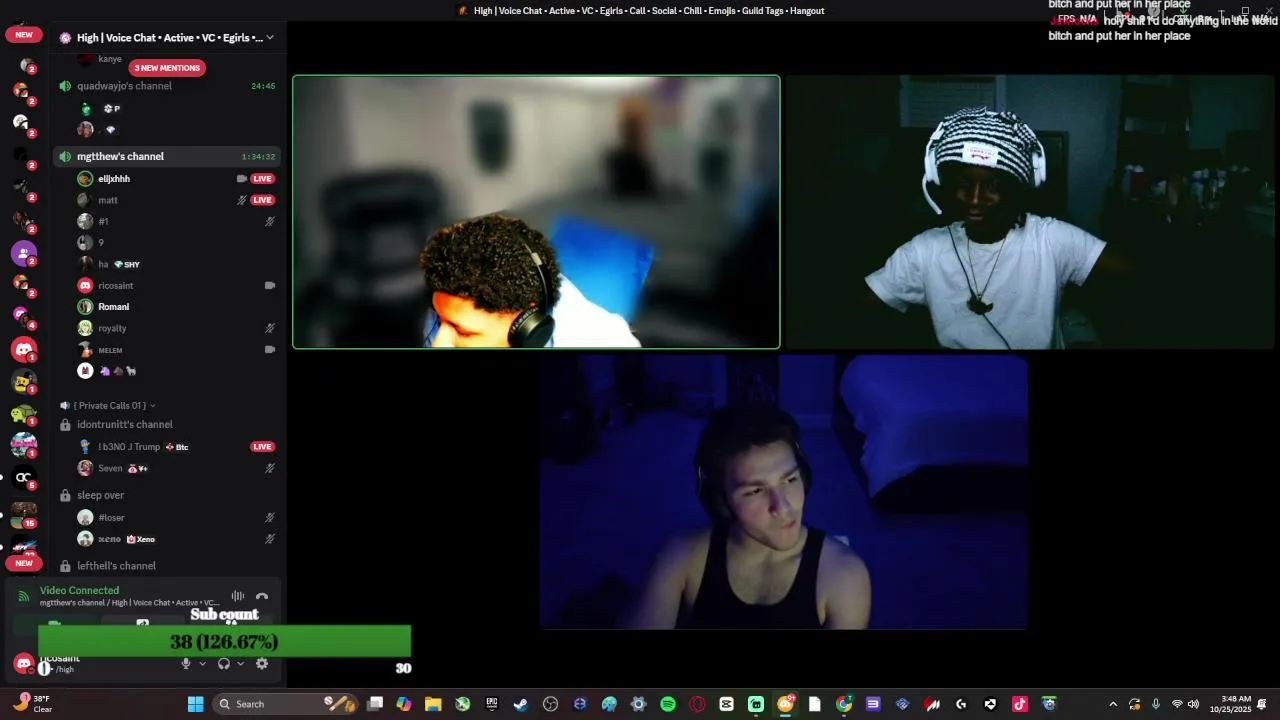Launch Steam from taskbar
The width and height of the screenshot is (1280, 720).
(521, 704)
